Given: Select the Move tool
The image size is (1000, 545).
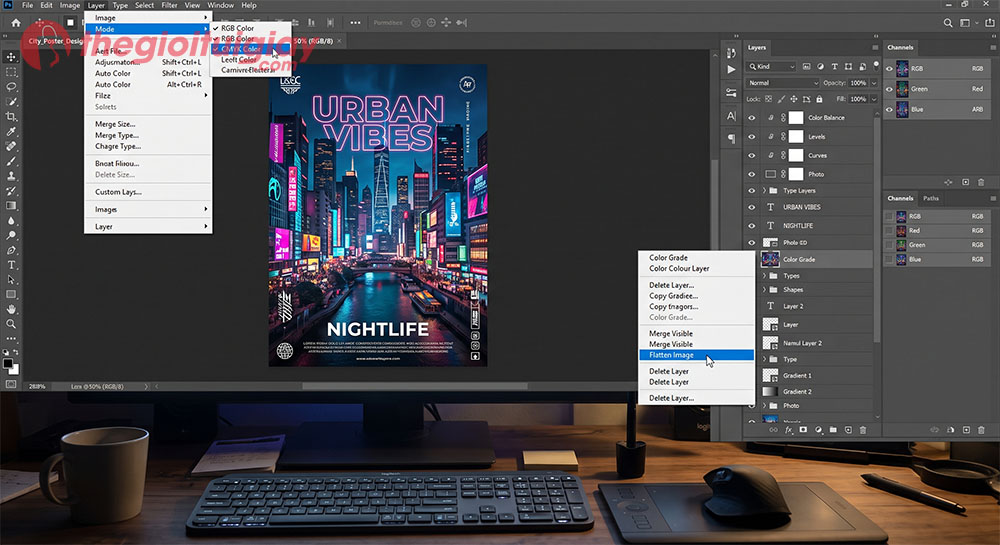Looking at the screenshot, I should (11, 57).
